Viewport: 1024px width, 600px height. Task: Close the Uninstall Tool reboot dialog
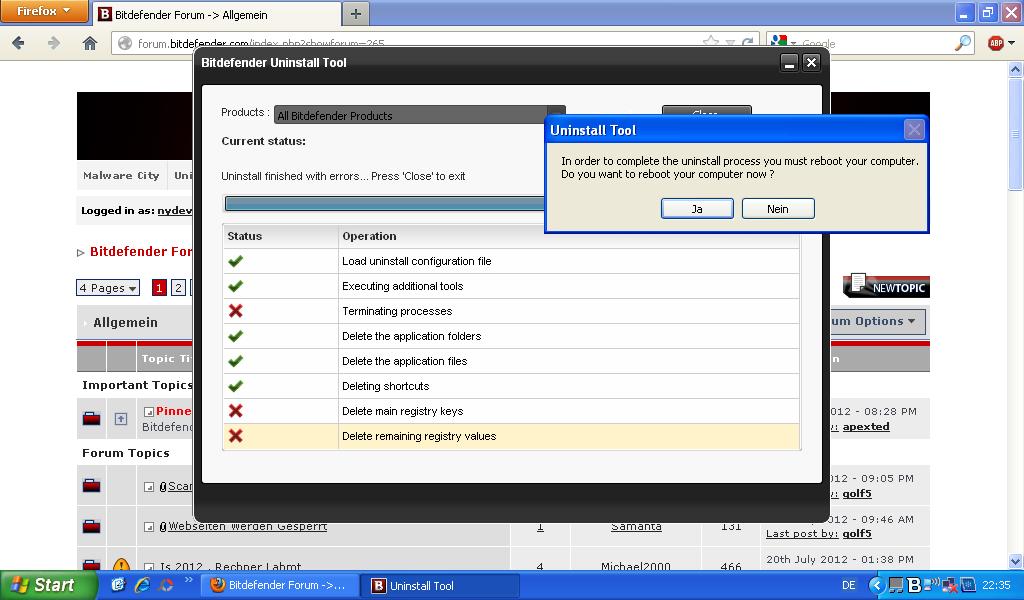(x=914, y=130)
